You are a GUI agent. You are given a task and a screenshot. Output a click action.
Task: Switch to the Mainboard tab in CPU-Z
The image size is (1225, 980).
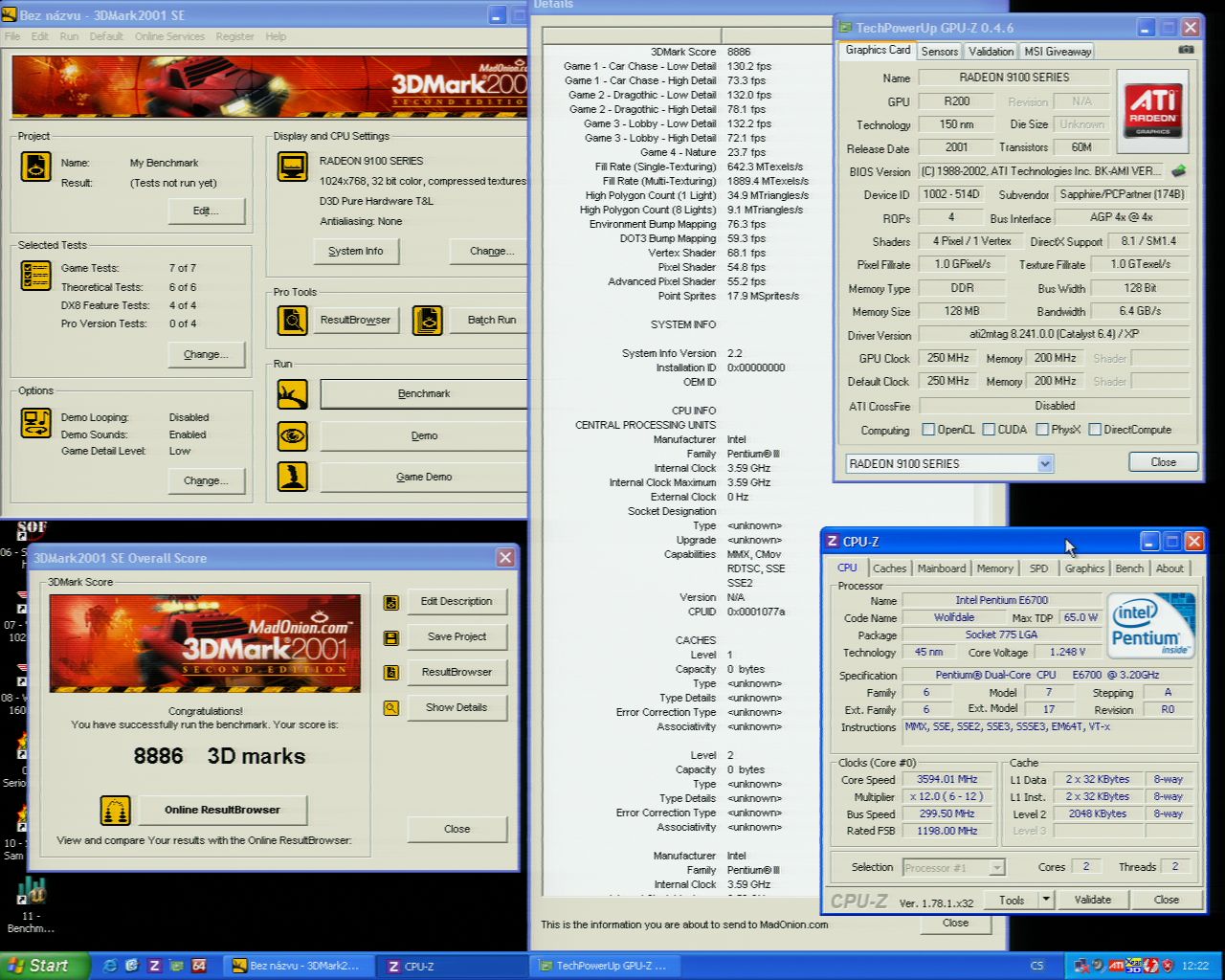click(x=942, y=568)
